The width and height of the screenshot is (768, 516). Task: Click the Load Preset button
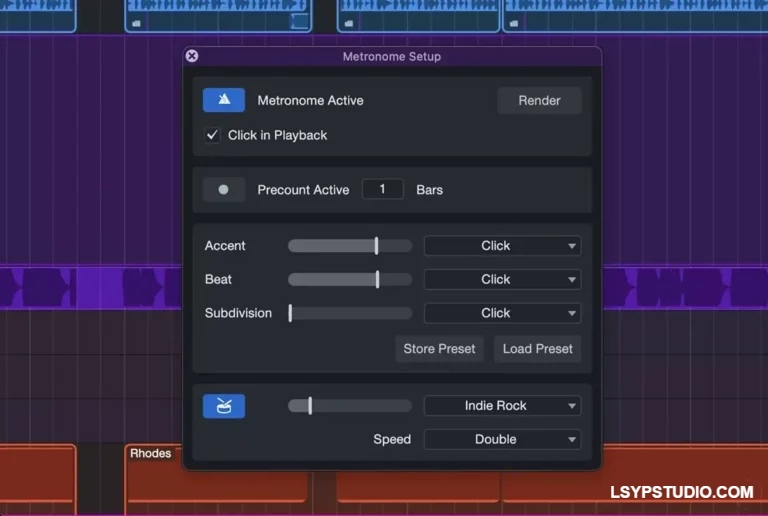(x=537, y=349)
